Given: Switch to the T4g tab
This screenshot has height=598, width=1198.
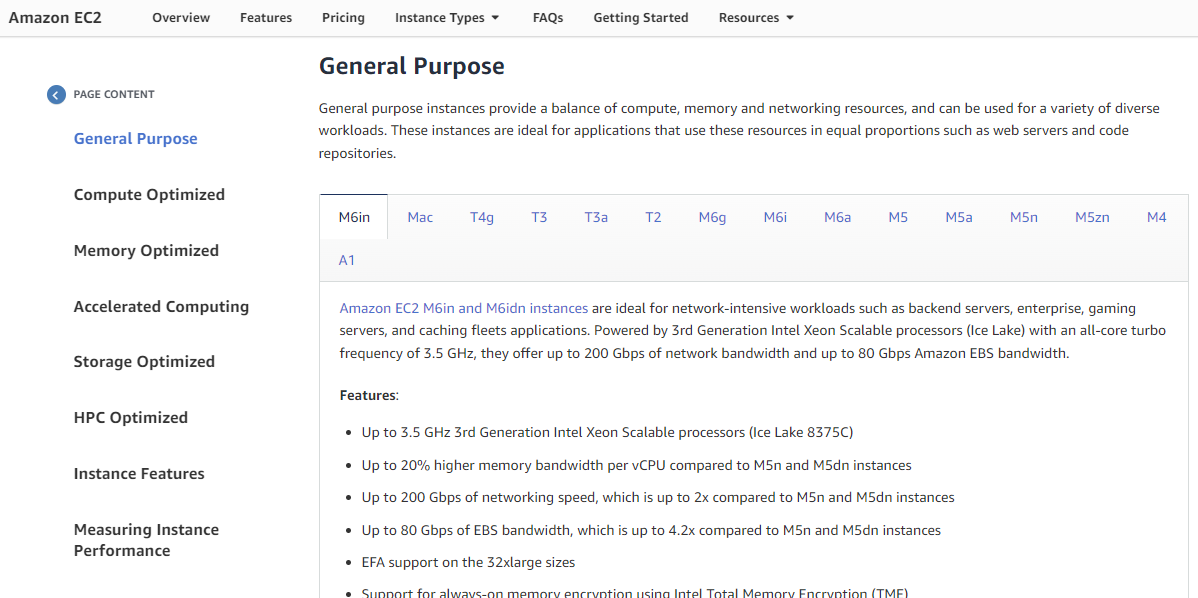Looking at the screenshot, I should tap(482, 218).
